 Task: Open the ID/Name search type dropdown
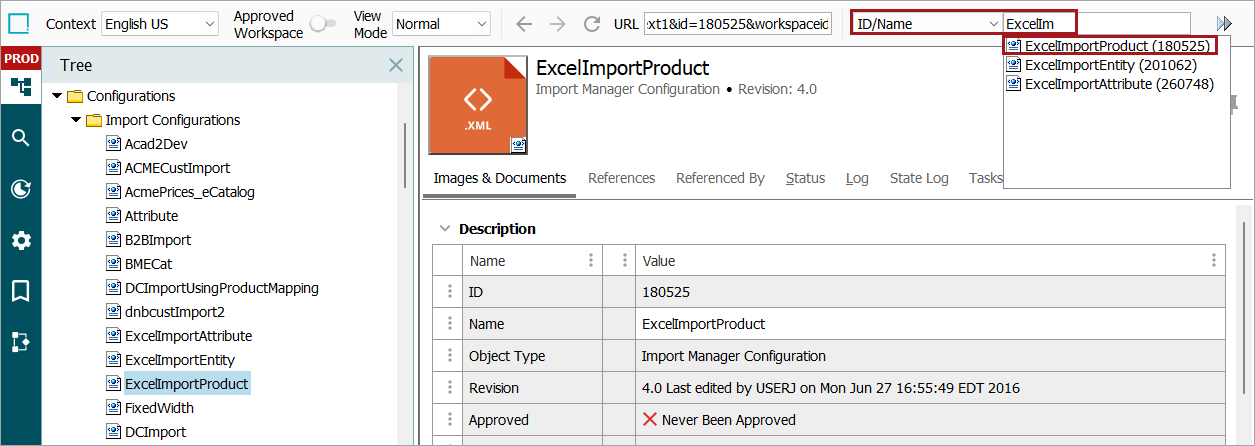click(926, 24)
